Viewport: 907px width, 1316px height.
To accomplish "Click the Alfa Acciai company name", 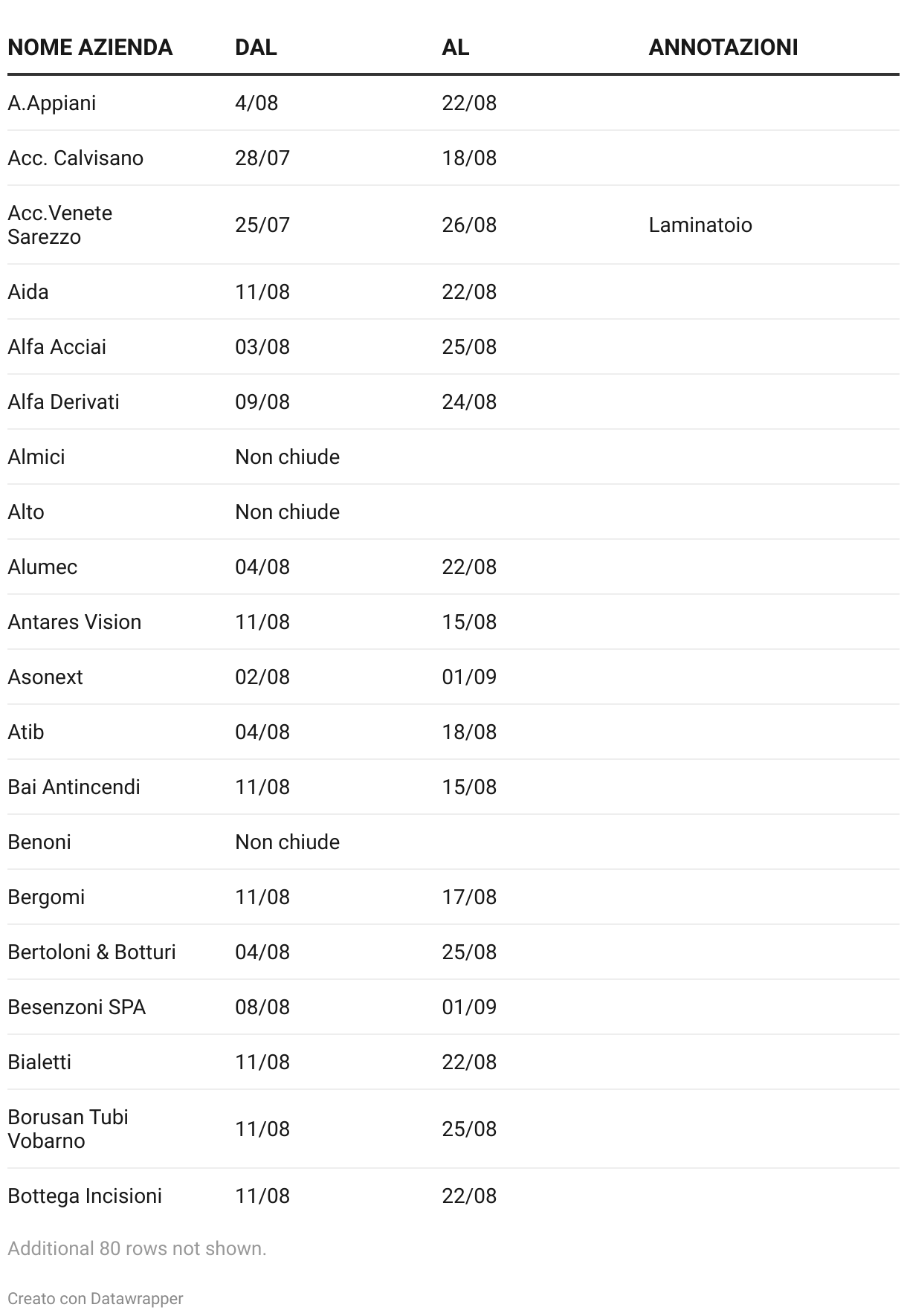I will 57,346.
